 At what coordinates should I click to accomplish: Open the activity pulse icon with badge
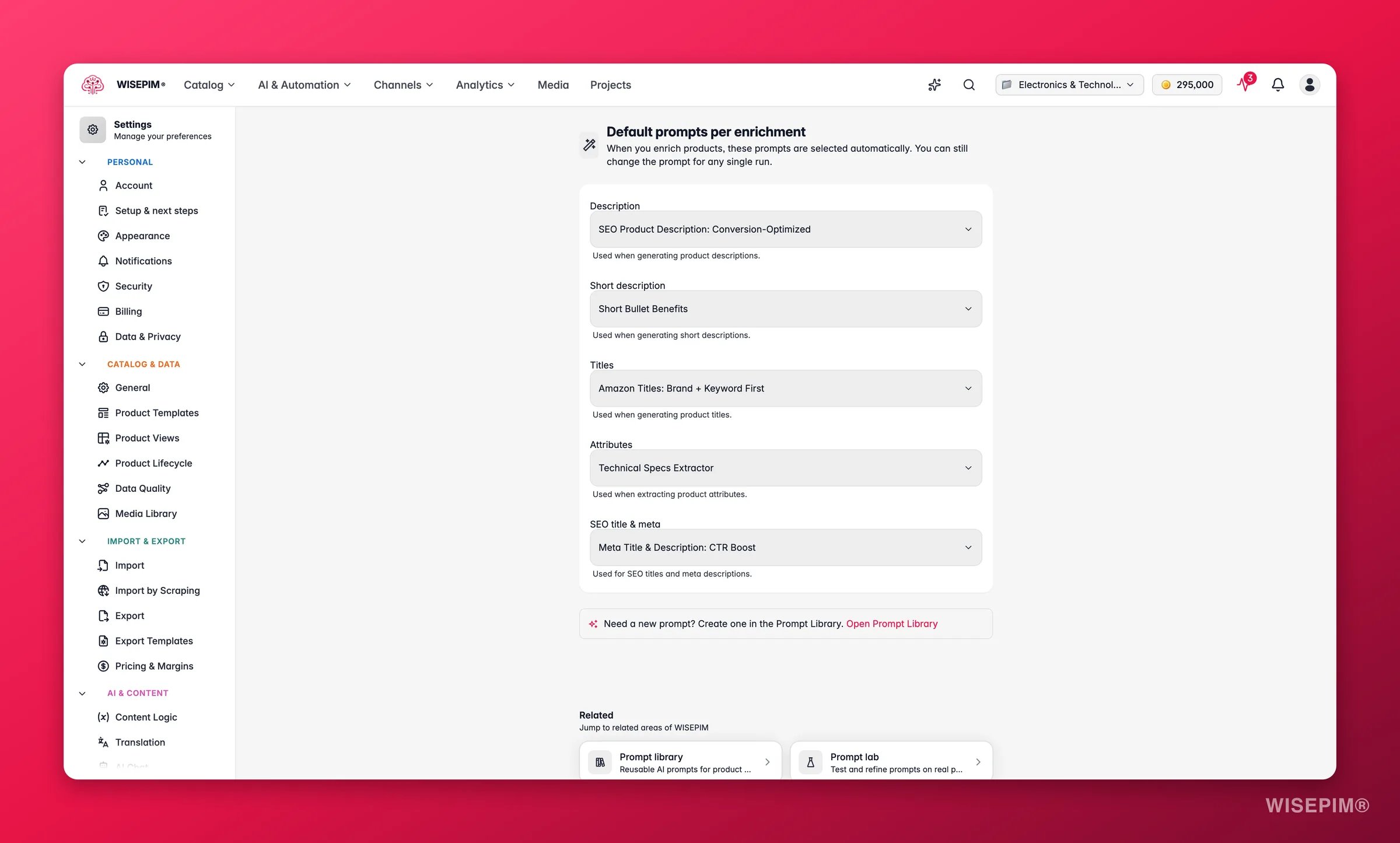point(1245,83)
